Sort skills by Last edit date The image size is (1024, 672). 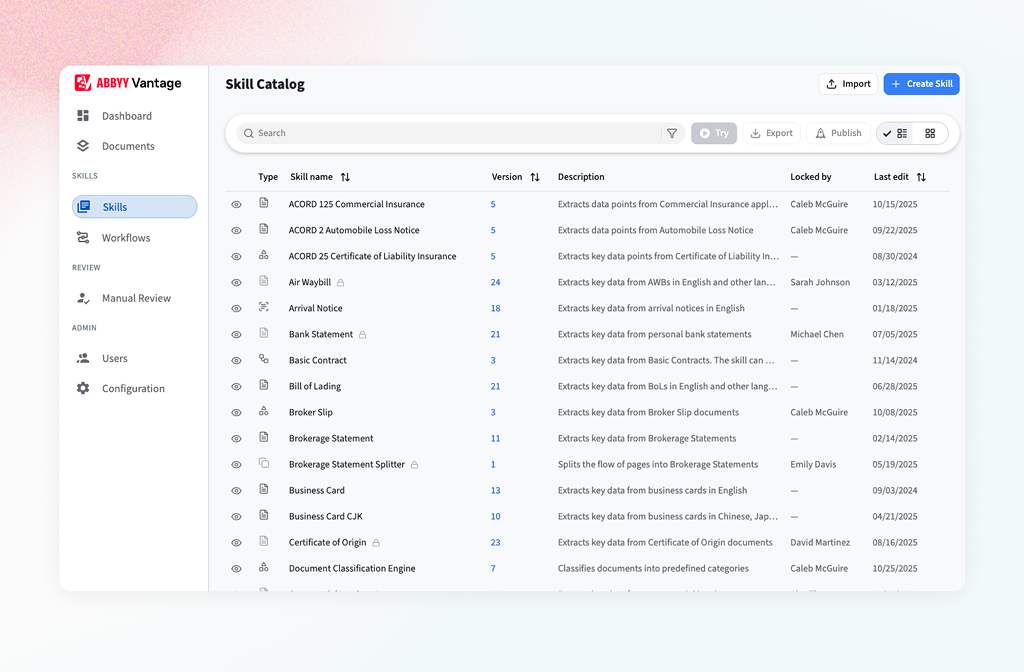[921, 177]
